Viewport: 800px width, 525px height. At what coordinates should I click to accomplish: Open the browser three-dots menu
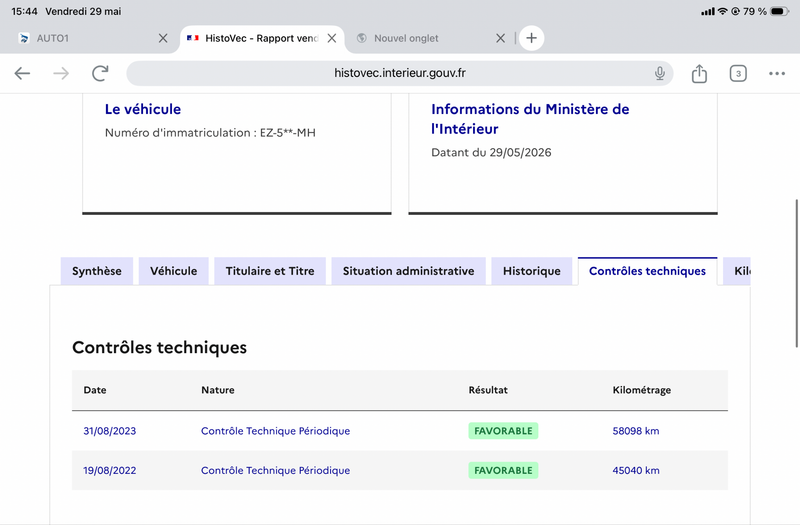tap(777, 73)
